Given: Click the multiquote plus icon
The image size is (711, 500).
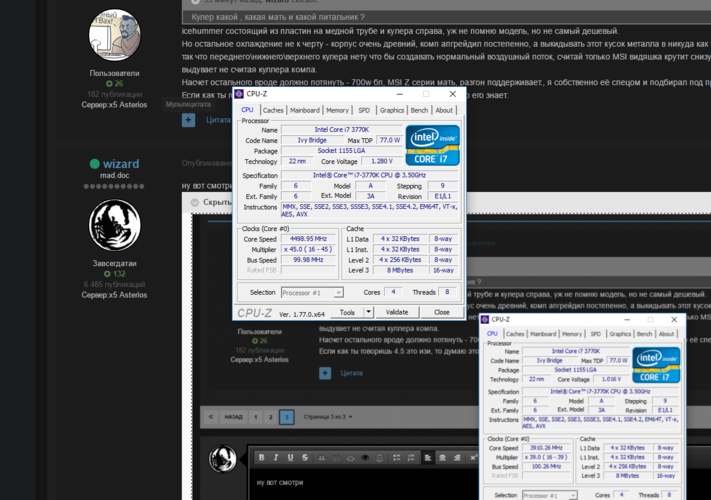Looking at the screenshot, I should tap(188, 120).
